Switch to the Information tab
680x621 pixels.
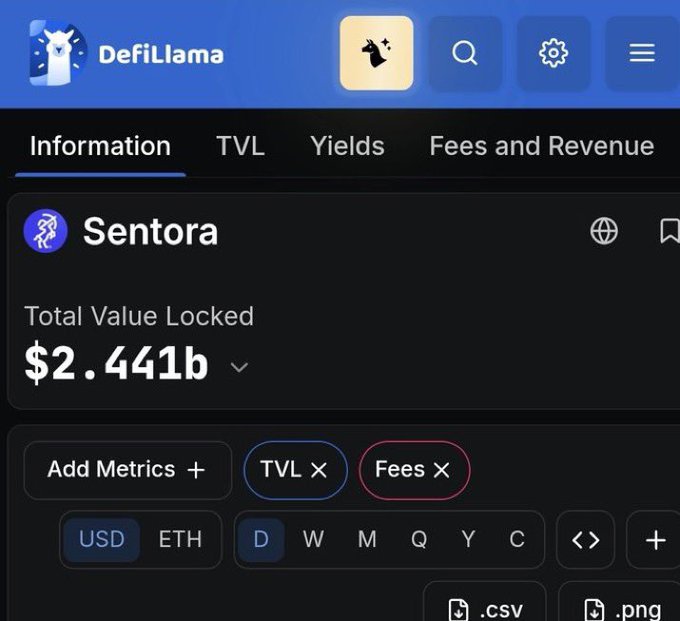click(x=100, y=146)
